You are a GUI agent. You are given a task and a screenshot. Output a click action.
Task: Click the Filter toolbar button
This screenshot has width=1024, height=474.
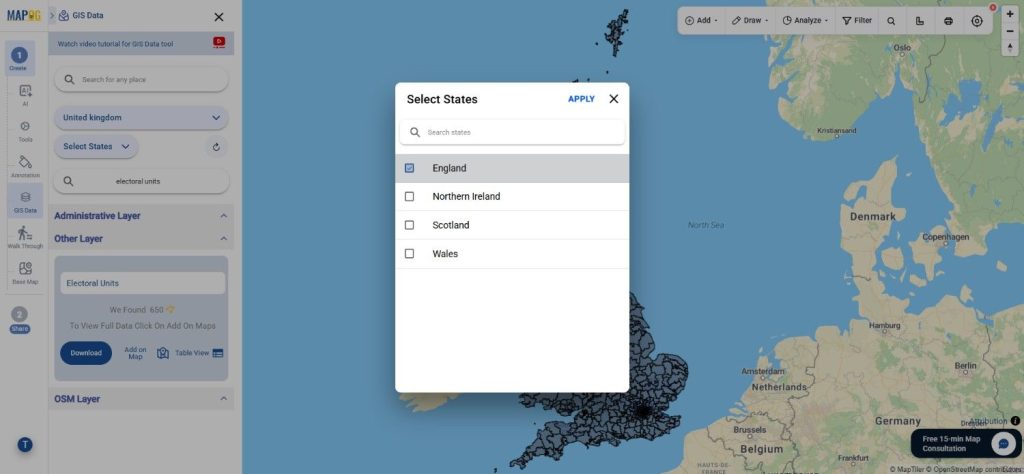tap(857, 21)
